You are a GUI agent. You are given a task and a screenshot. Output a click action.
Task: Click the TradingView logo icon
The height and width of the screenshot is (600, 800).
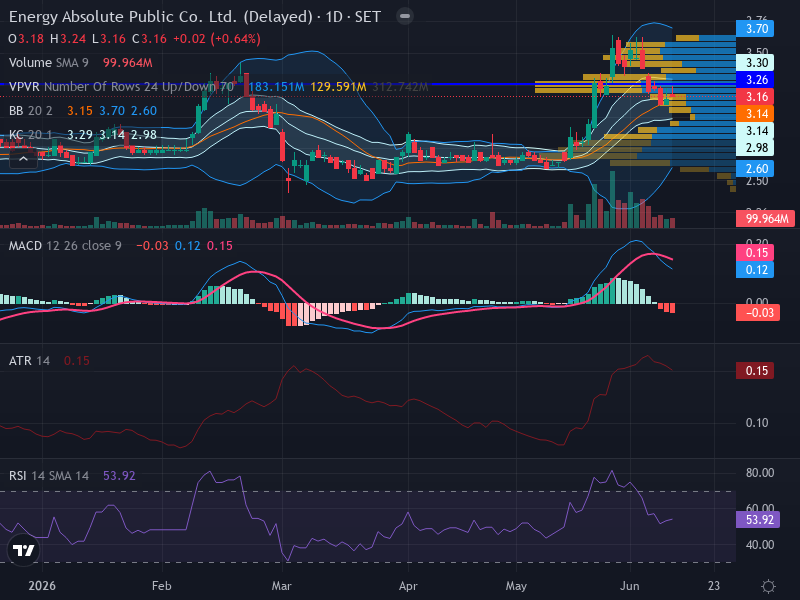click(23, 550)
